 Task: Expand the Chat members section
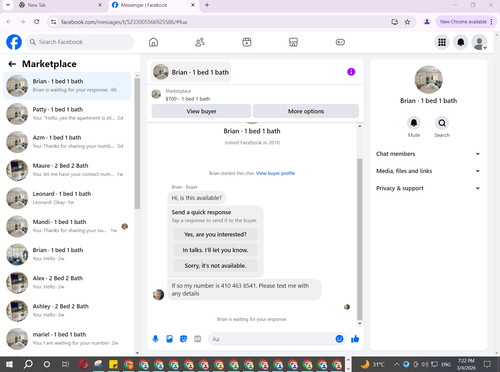(428, 154)
